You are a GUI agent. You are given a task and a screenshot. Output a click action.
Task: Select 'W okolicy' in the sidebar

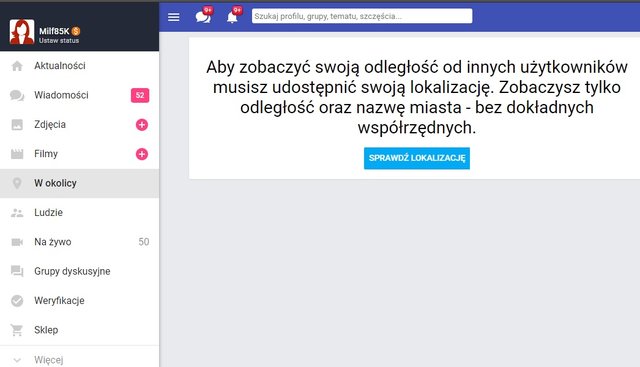point(79,183)
